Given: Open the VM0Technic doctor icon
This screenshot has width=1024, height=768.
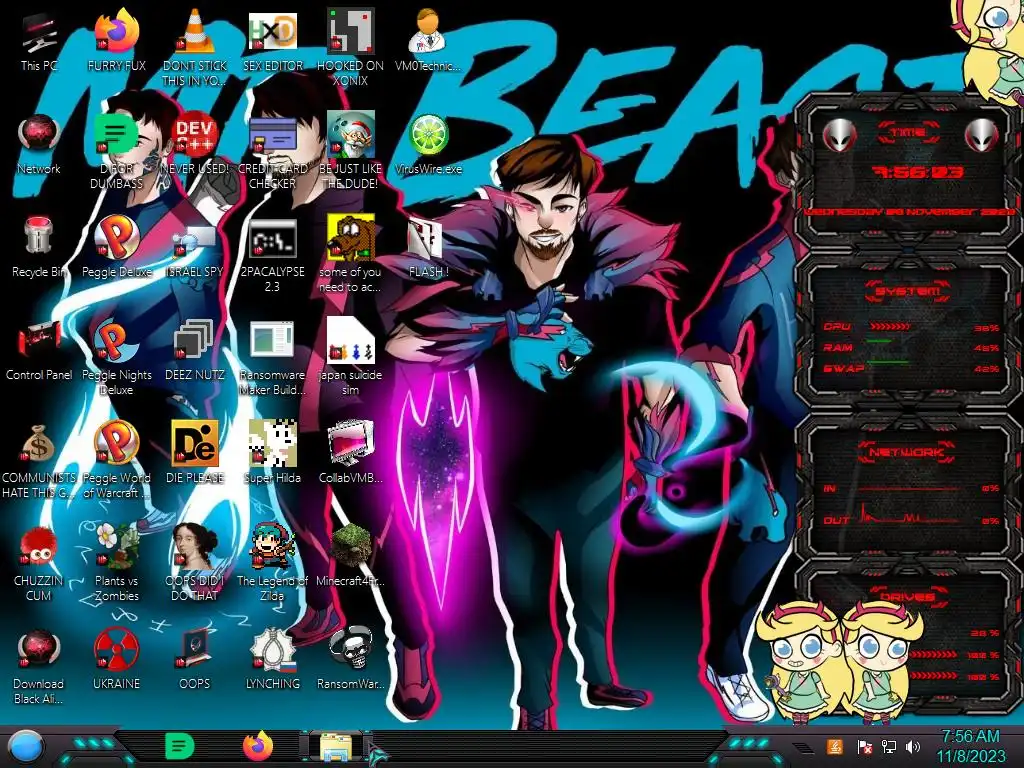Looking at the screenshot, I should [428, 42].
